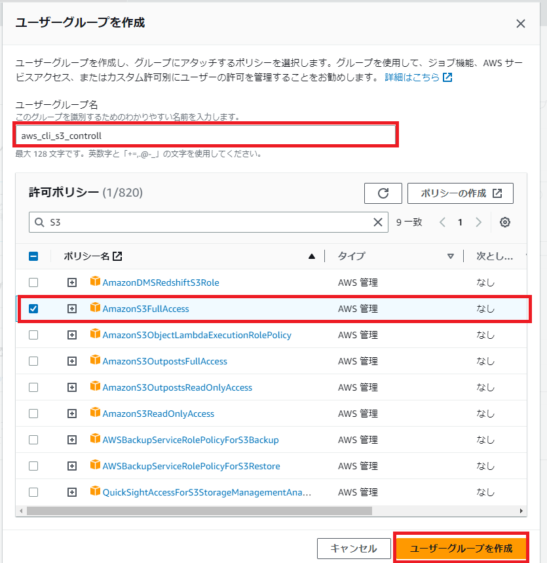Click the 次とし... column header
Viewport: 547px width, 563px height.
495,256
